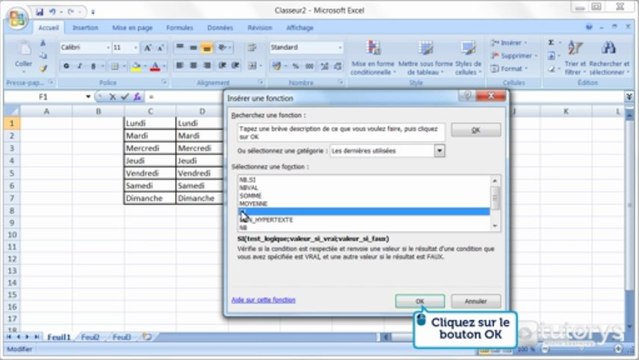Open the round Office button menu

point(17,18)
